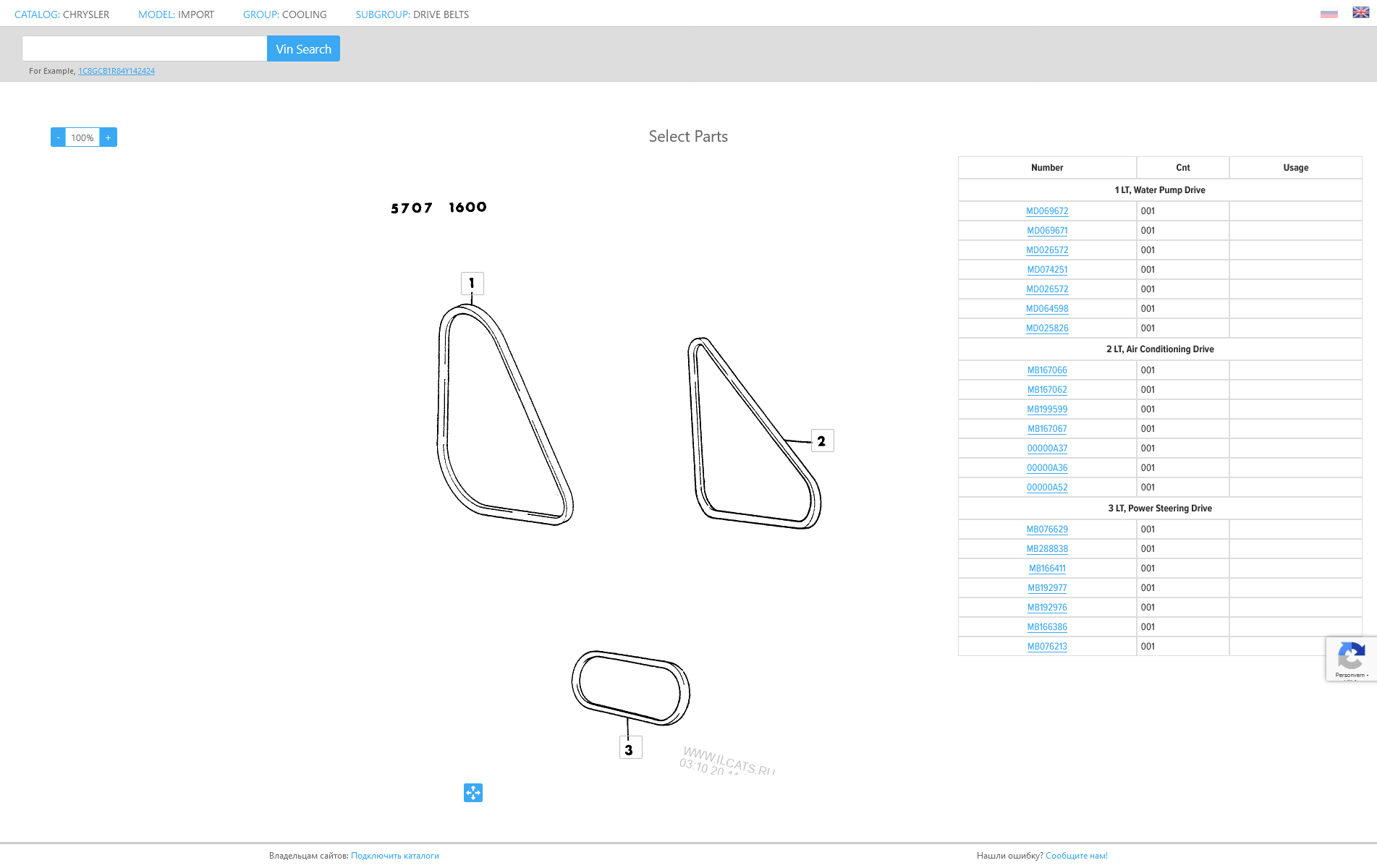Open the example VIN 1C8GCB1R84Y142424 link

pos(116,71)
